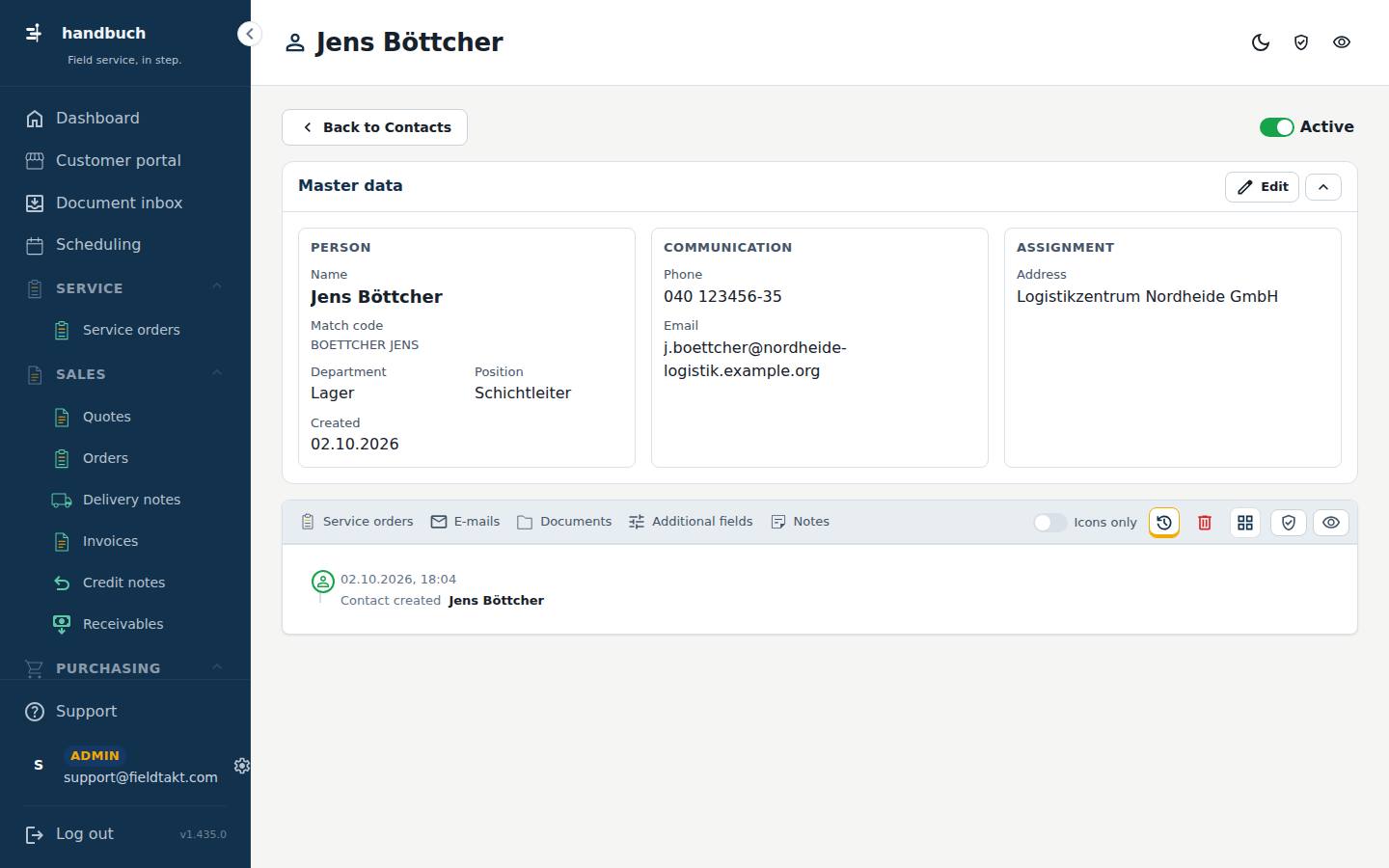Viewport: 1389px width, 868px height.
Task: Toggle dark mode moon icon
Action: pyautogui.click(x=1260, y=42)
